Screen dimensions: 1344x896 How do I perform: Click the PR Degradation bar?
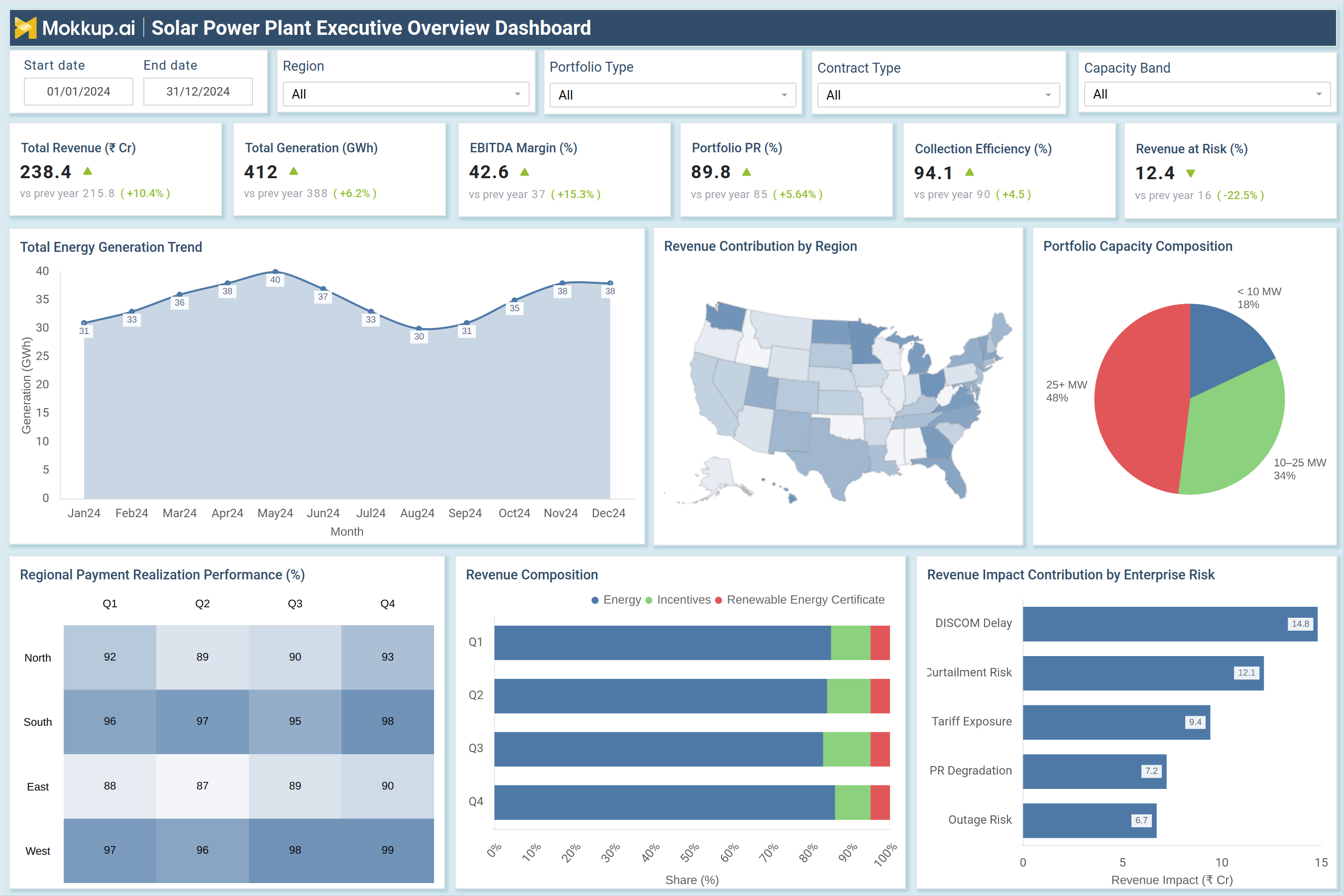point(1094,772)
